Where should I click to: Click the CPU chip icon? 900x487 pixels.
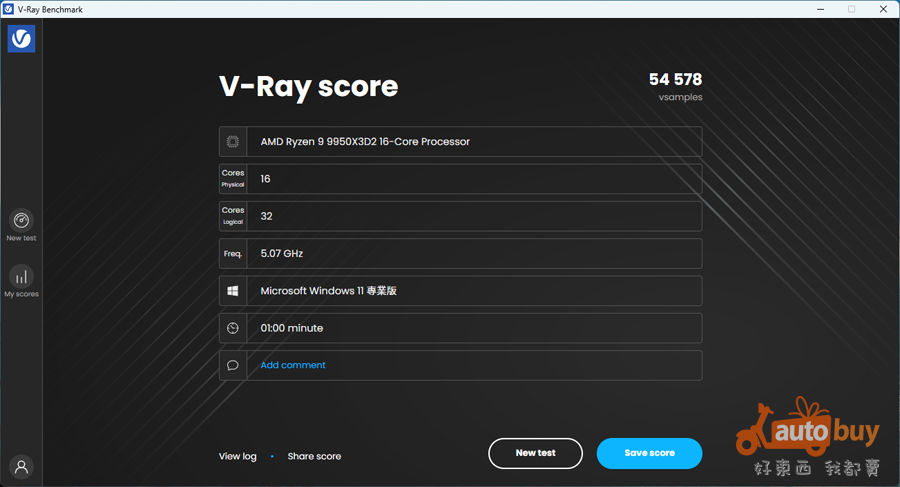point(233,142)
